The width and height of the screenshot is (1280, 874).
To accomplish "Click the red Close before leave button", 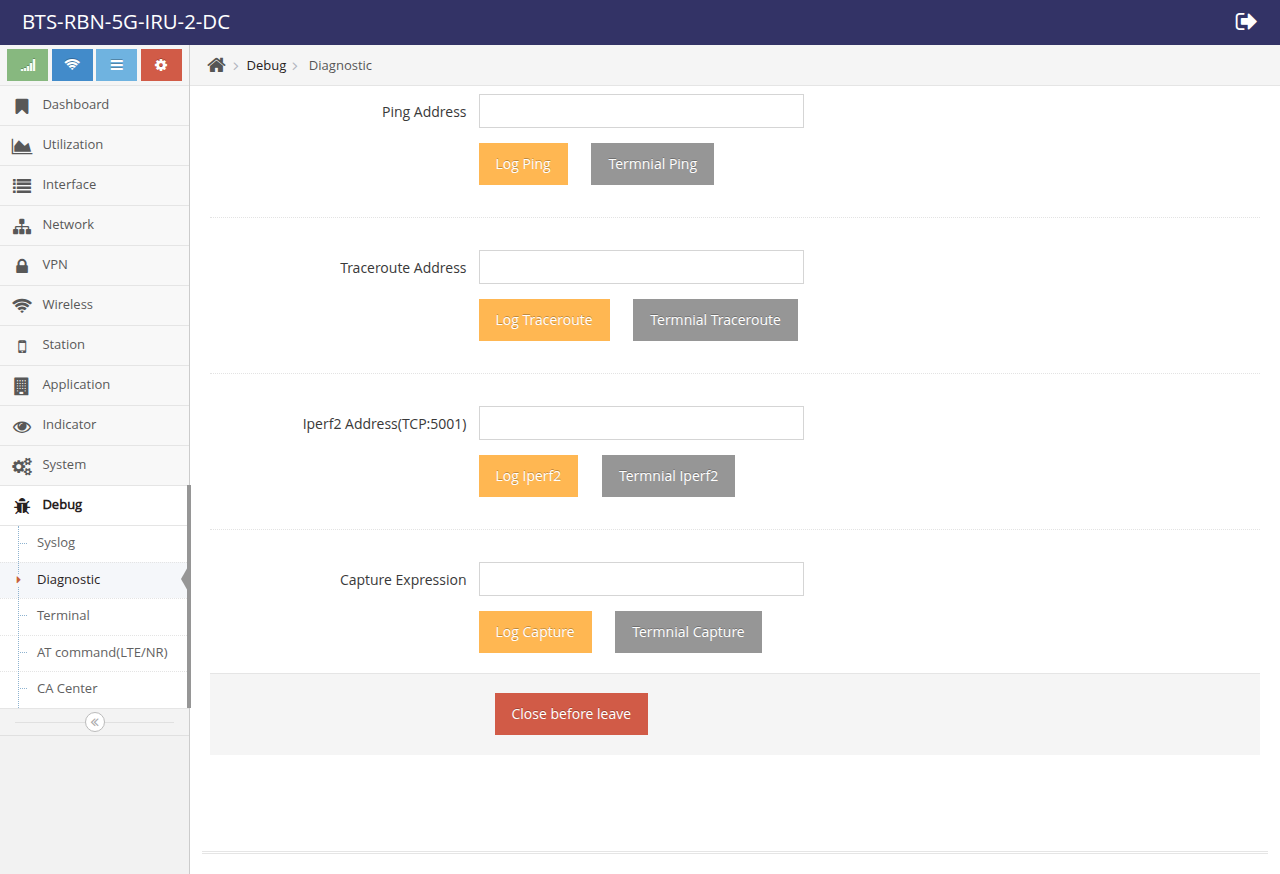I will click(571, 714).
